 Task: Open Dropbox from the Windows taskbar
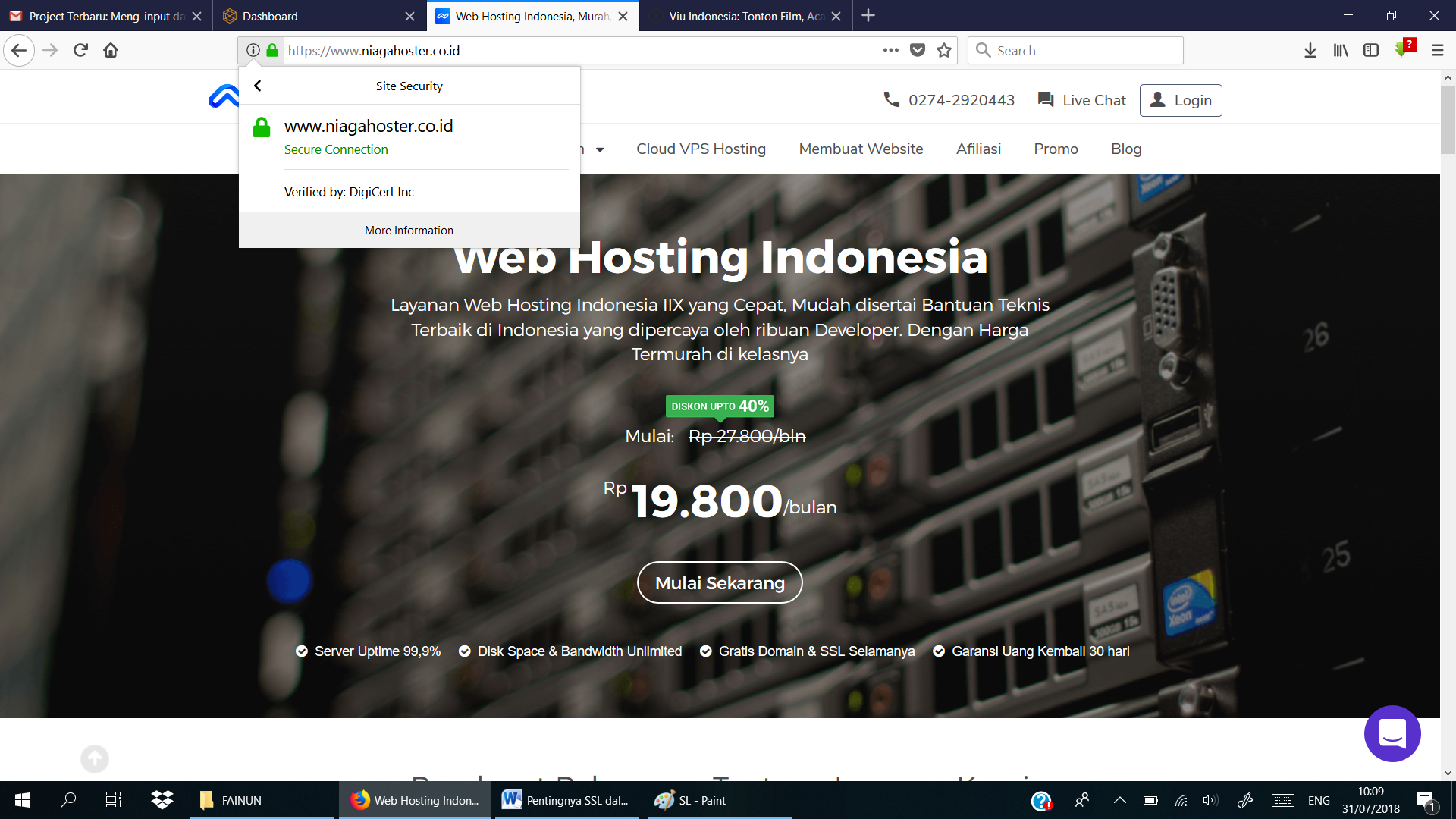pyautogui.click(x=162, y=800)
